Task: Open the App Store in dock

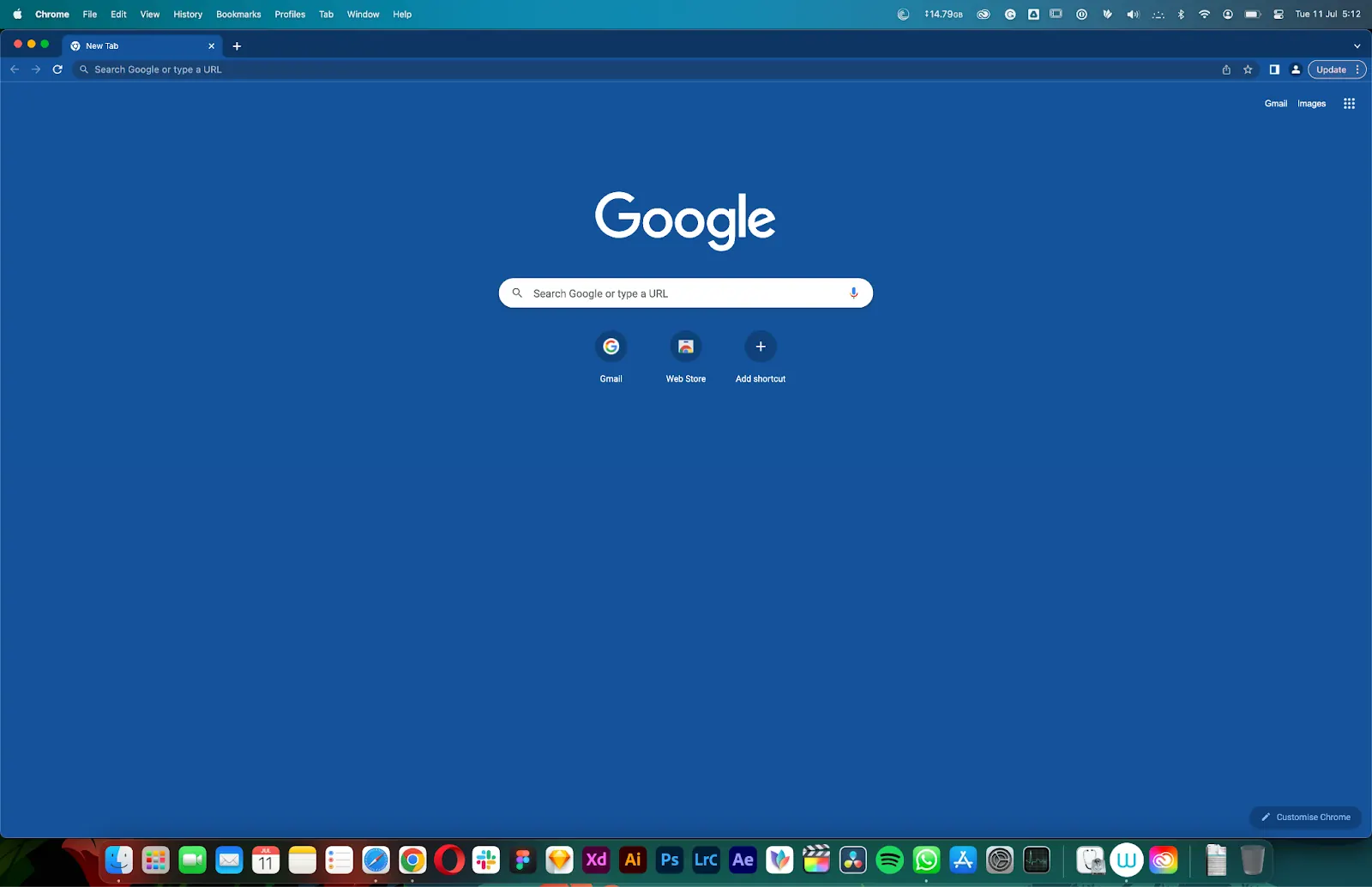Action: tap(963, 860)
